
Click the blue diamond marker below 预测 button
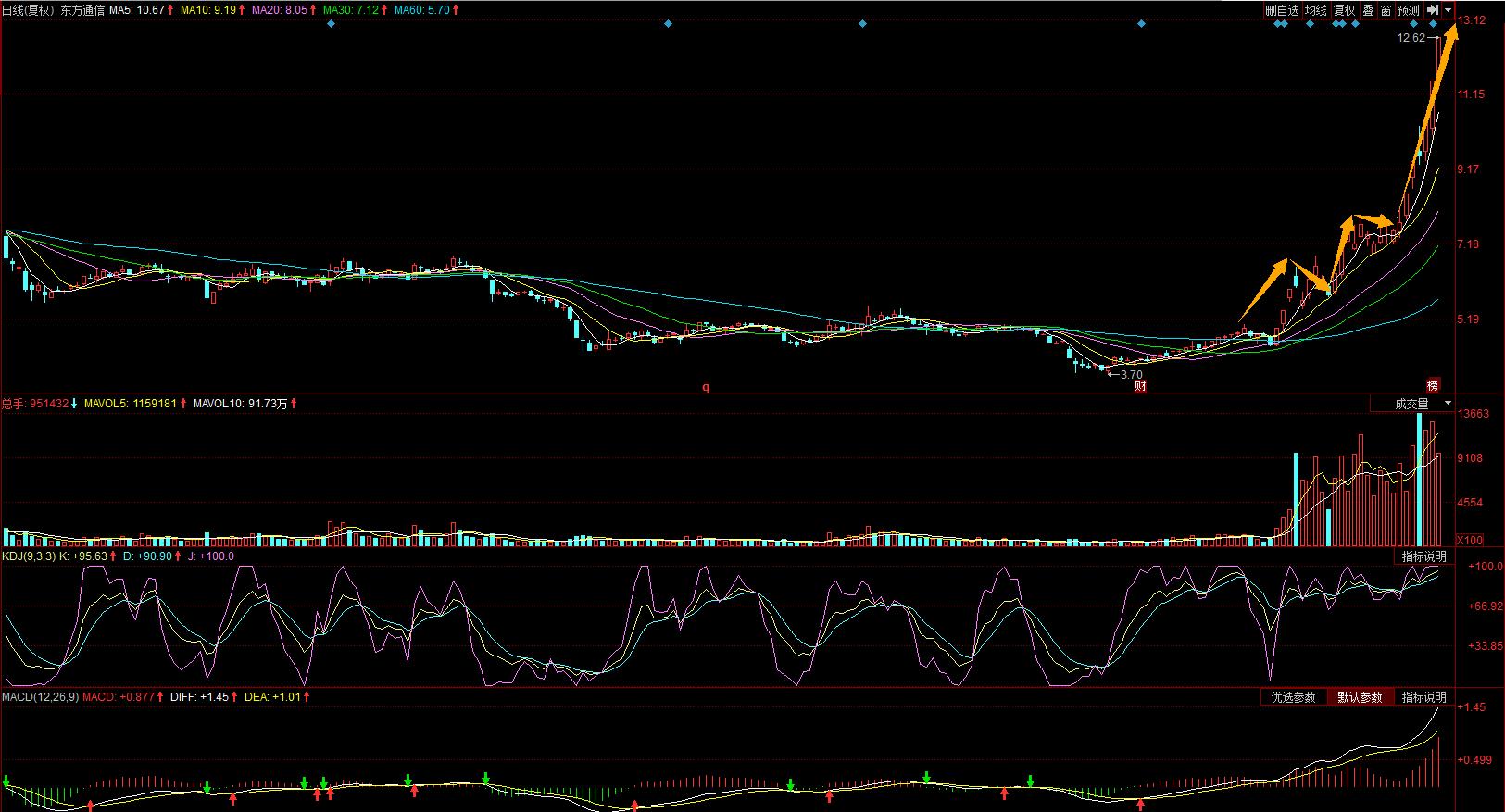(x=1414, y=24)
